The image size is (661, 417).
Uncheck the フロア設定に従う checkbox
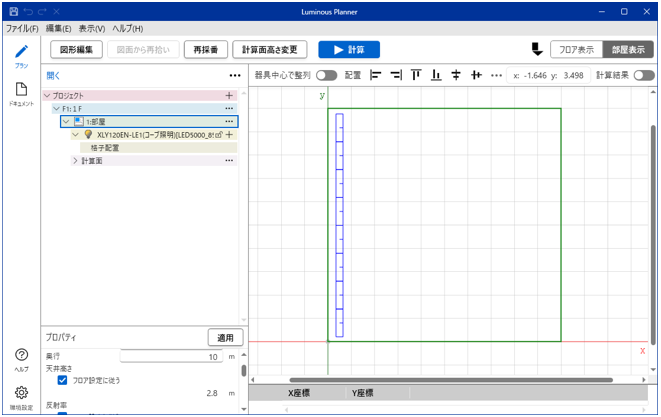coord(63,380)
